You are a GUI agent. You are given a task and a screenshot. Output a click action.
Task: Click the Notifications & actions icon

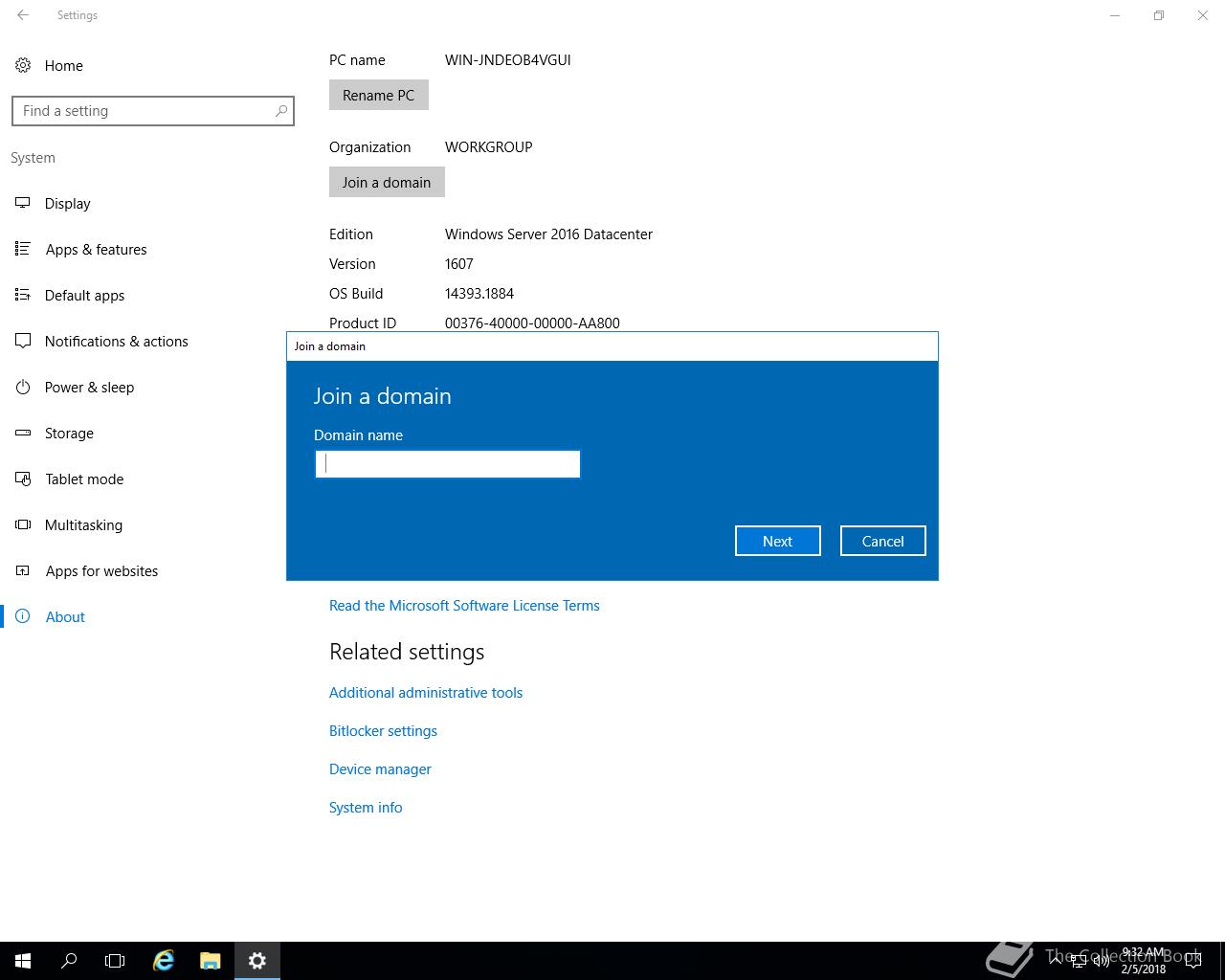click(x=23, y=341)
